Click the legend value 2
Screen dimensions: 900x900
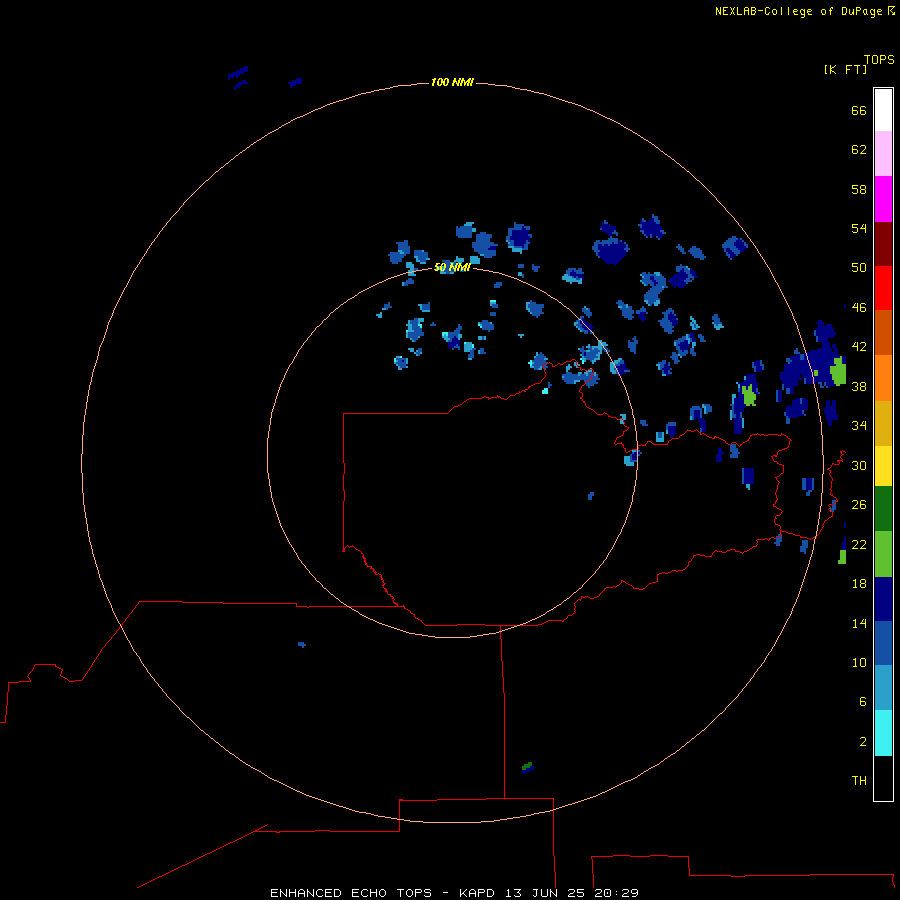tap(862, 742)
